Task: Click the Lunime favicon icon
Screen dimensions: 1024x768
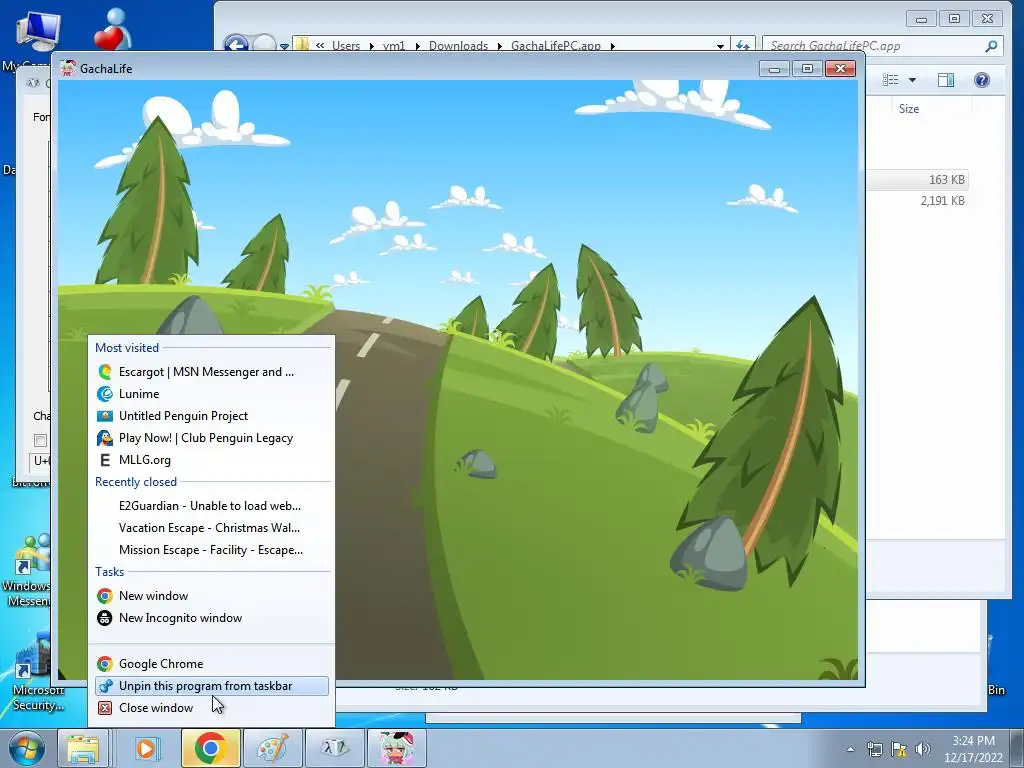Action: click(104, 394)
